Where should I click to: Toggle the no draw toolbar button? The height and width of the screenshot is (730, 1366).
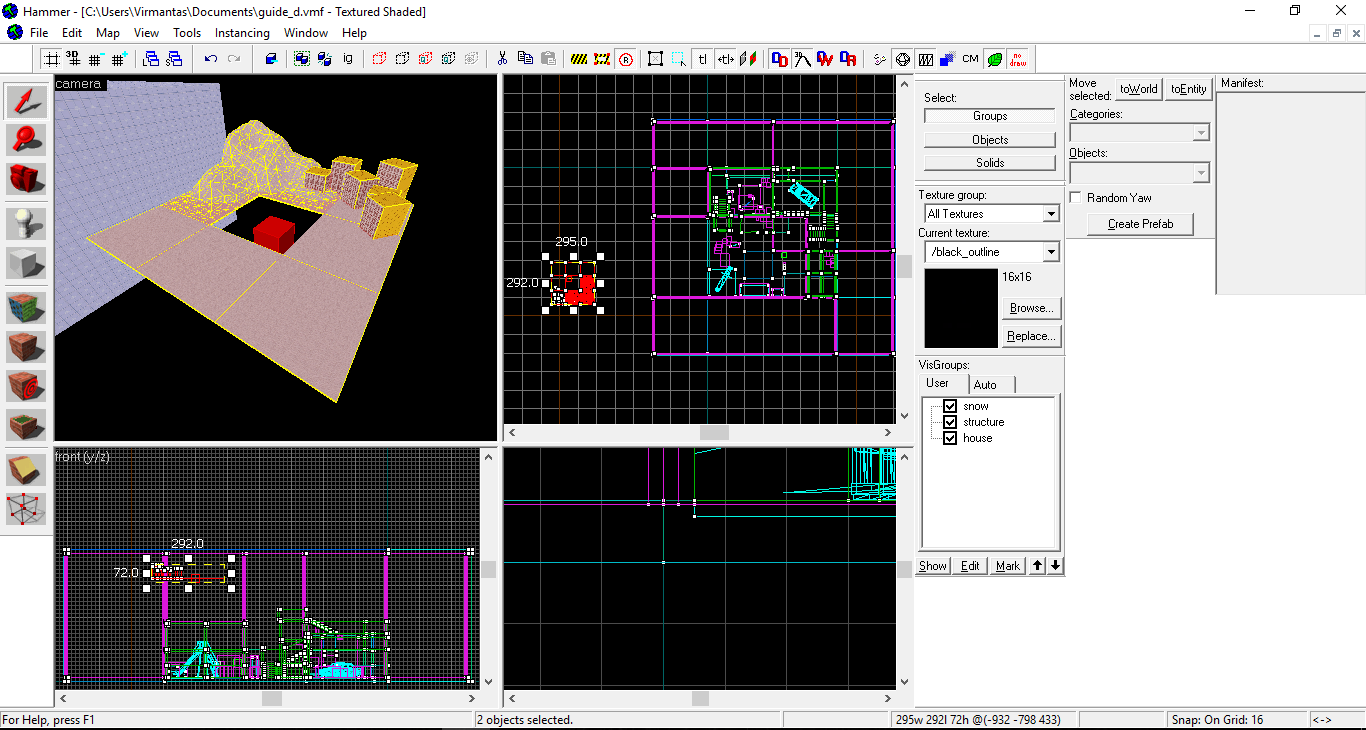[x=1017, y=59]
